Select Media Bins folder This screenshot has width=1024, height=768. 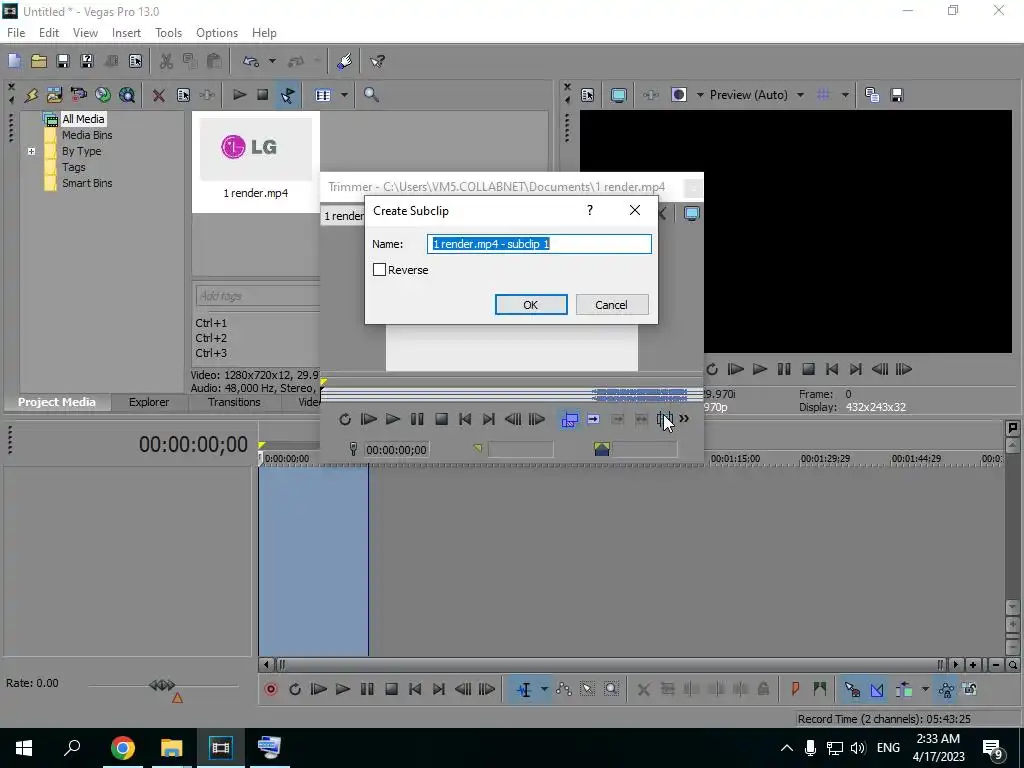point(87,135)
